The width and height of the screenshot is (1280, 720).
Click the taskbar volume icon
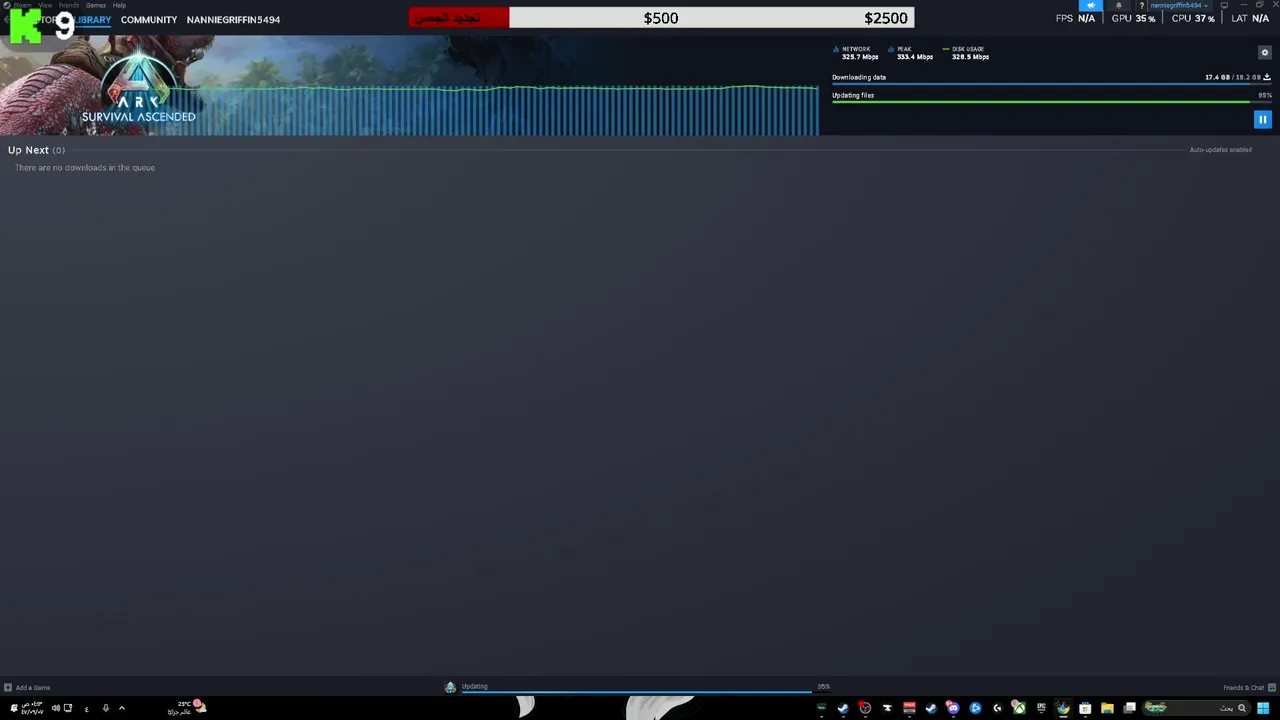pos(56,708)
